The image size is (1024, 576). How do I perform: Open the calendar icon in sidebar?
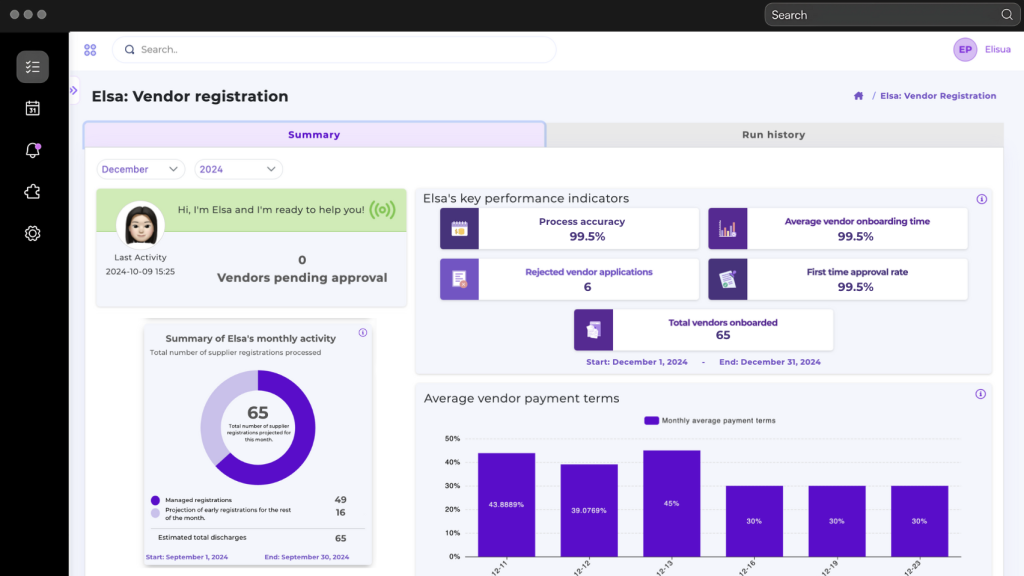[x=32, y=108]
